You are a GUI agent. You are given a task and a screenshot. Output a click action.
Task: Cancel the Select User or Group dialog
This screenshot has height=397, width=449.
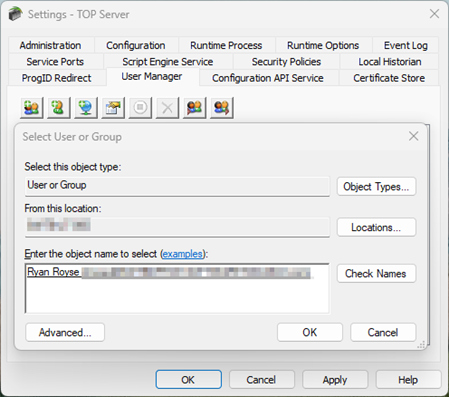(383, 332)
